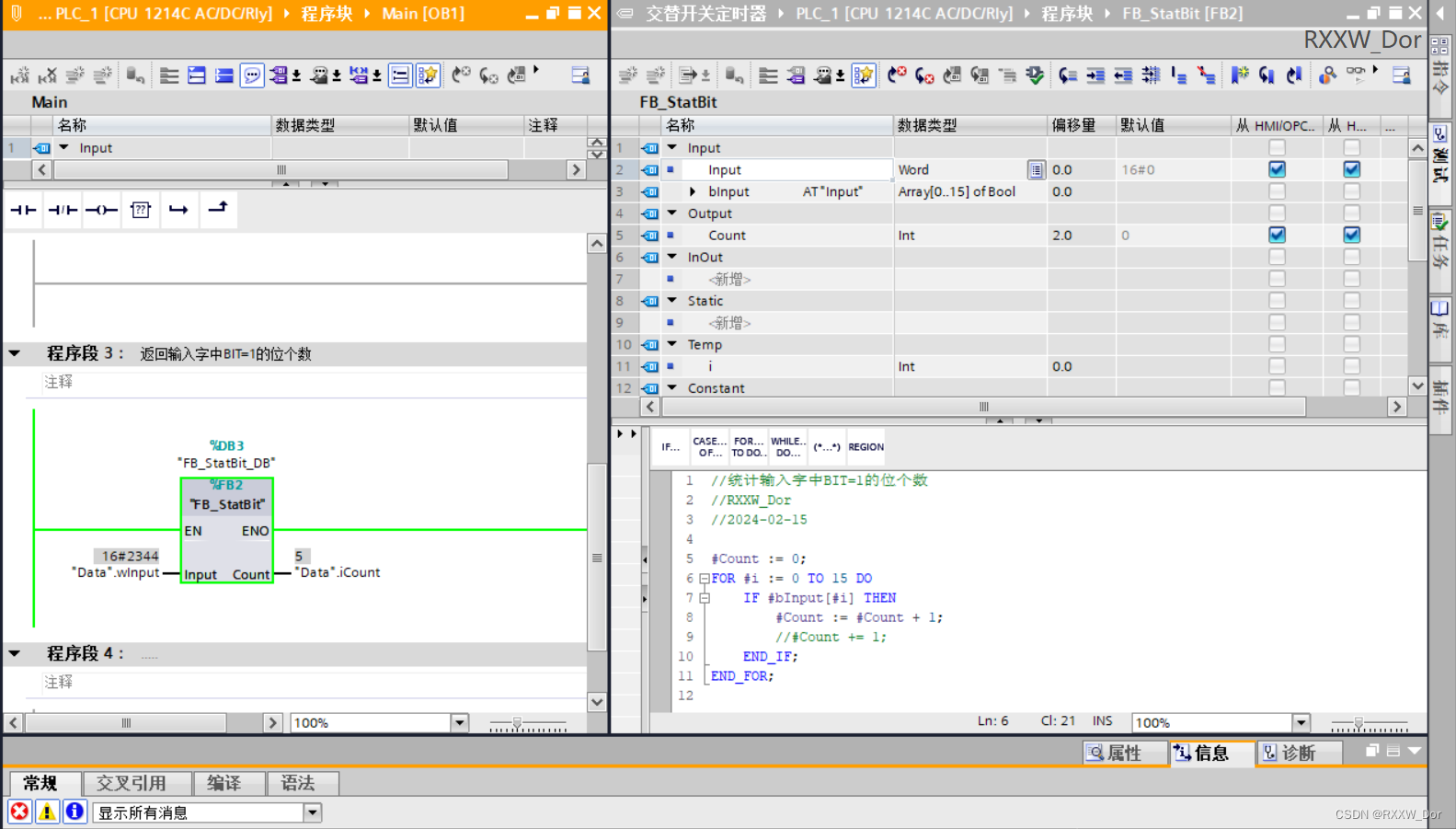Insert a WHILE DO loop template
The width and height of the screenshot is (1456, 829).
click(x=787, y=447)
